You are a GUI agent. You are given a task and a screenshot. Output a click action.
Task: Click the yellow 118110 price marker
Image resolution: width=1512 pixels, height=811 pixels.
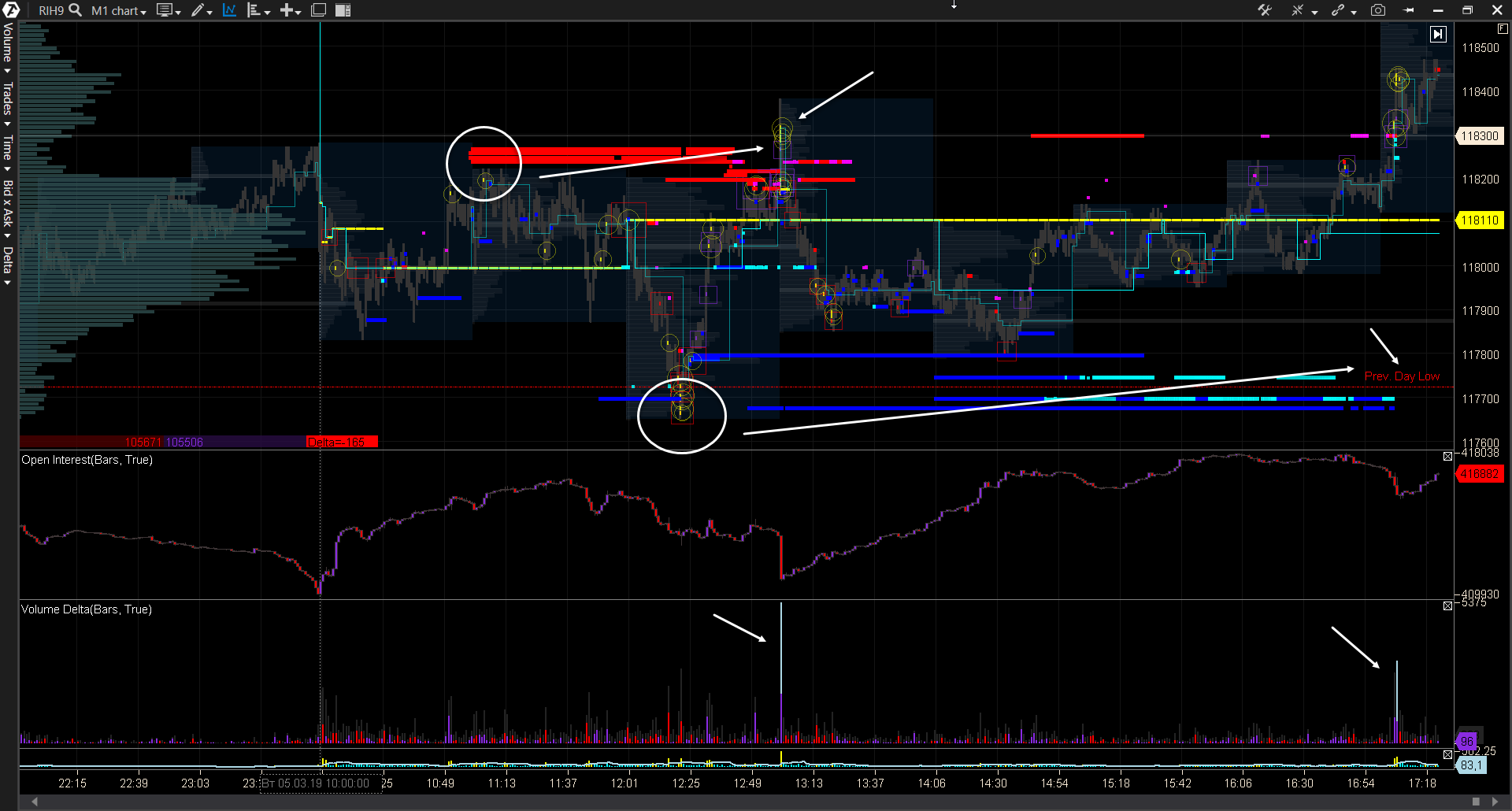pos(1480,220)
